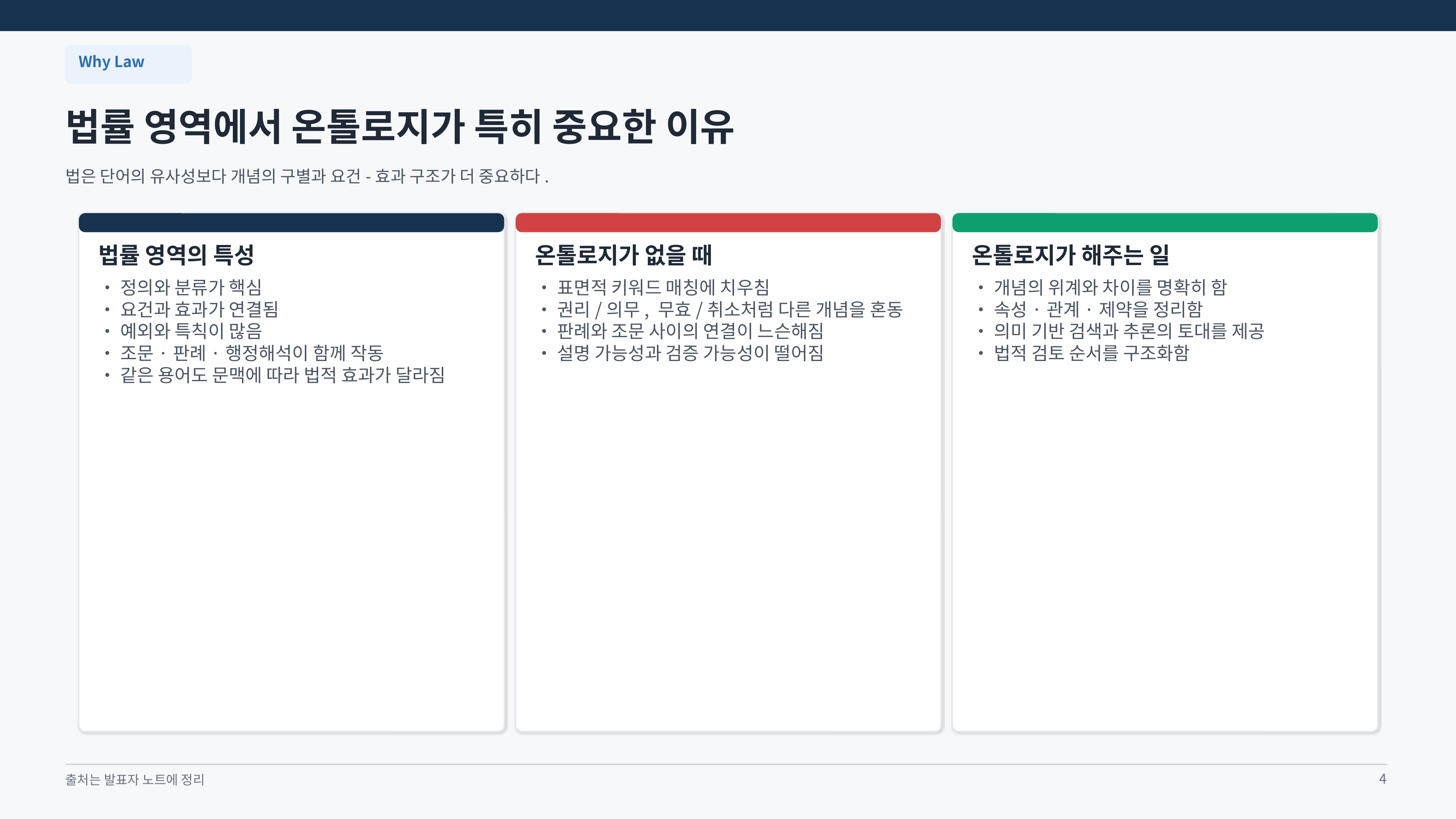Select the heading 법률 영역의 특성
1456x819 pixels.
click(176, 255)
